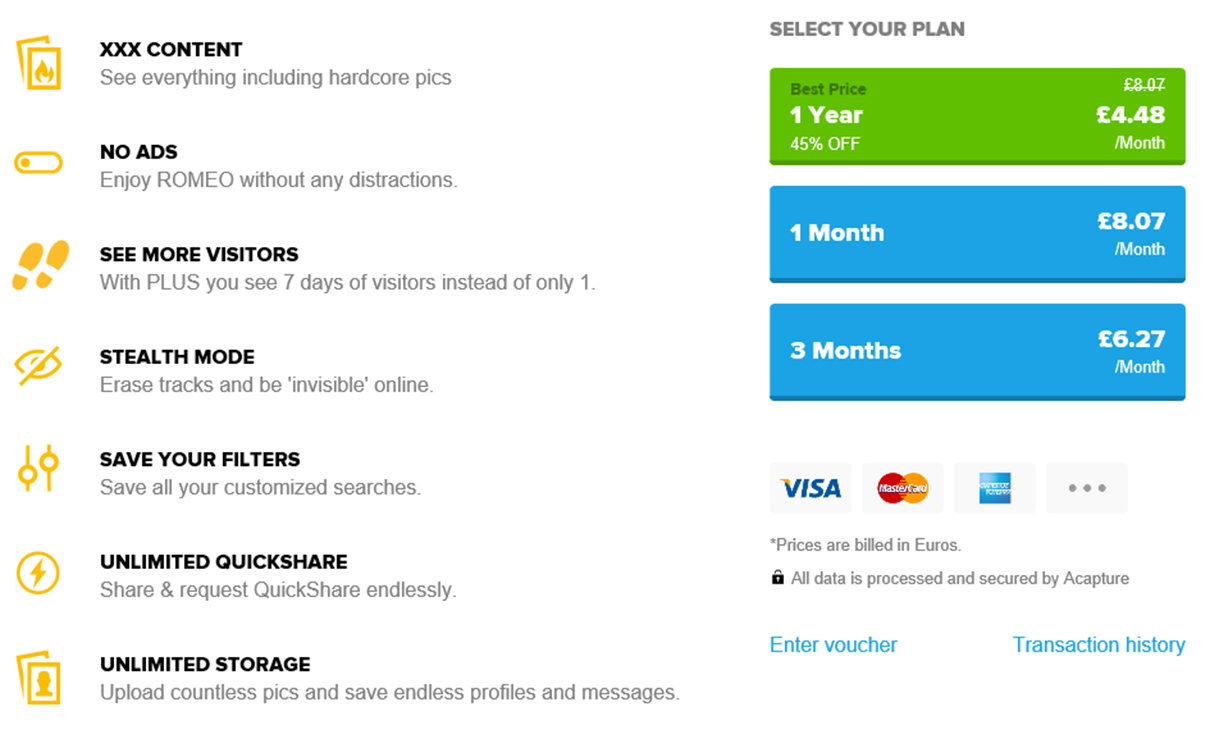This screenshot has width=1210, height=734.
Task: Open the Transaction history link
Action: (1099, 645)
